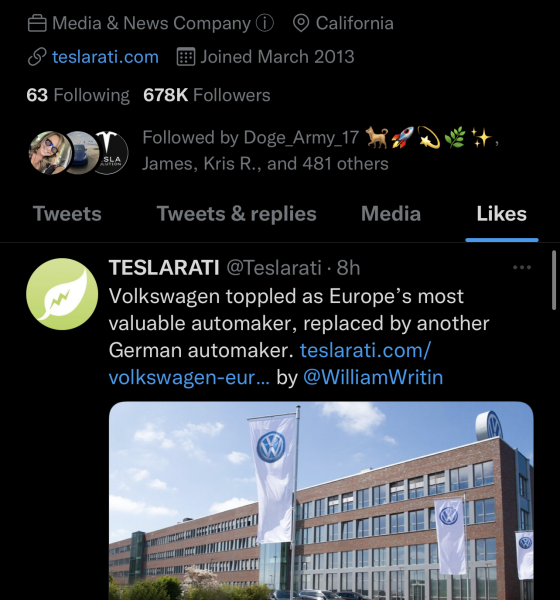Open the three-dot more menu on the tweet
Viewport: 560px width, 600px height.
(522, 267)
